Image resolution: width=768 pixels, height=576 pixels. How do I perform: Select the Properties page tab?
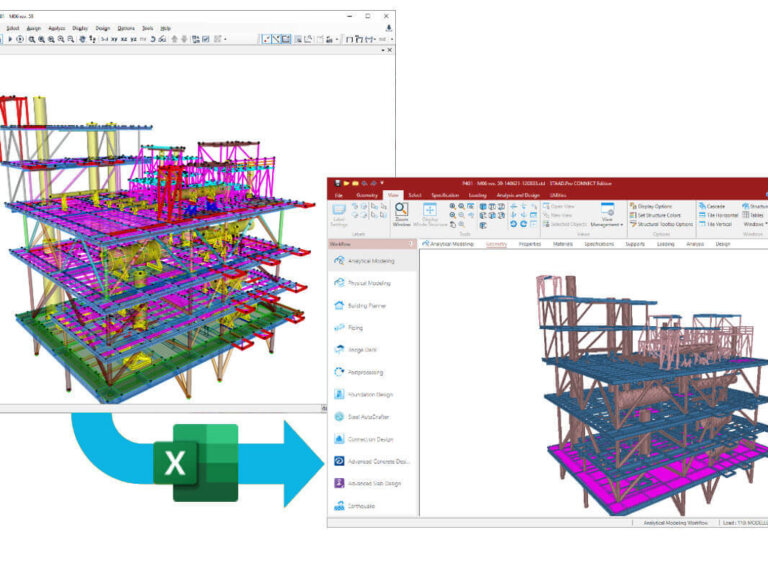click(x=530, y=244)
